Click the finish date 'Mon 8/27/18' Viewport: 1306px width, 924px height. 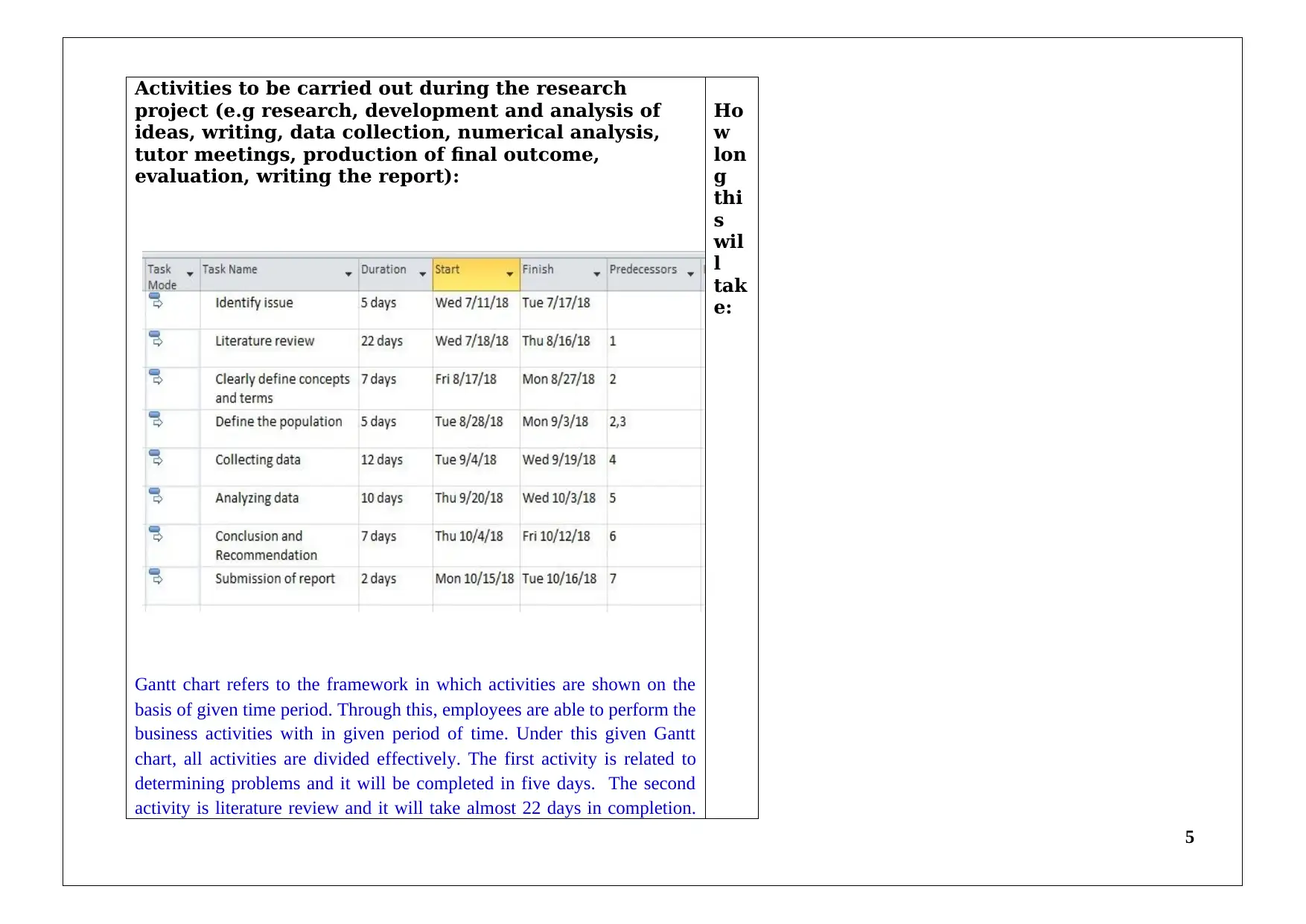coord(558,379)
